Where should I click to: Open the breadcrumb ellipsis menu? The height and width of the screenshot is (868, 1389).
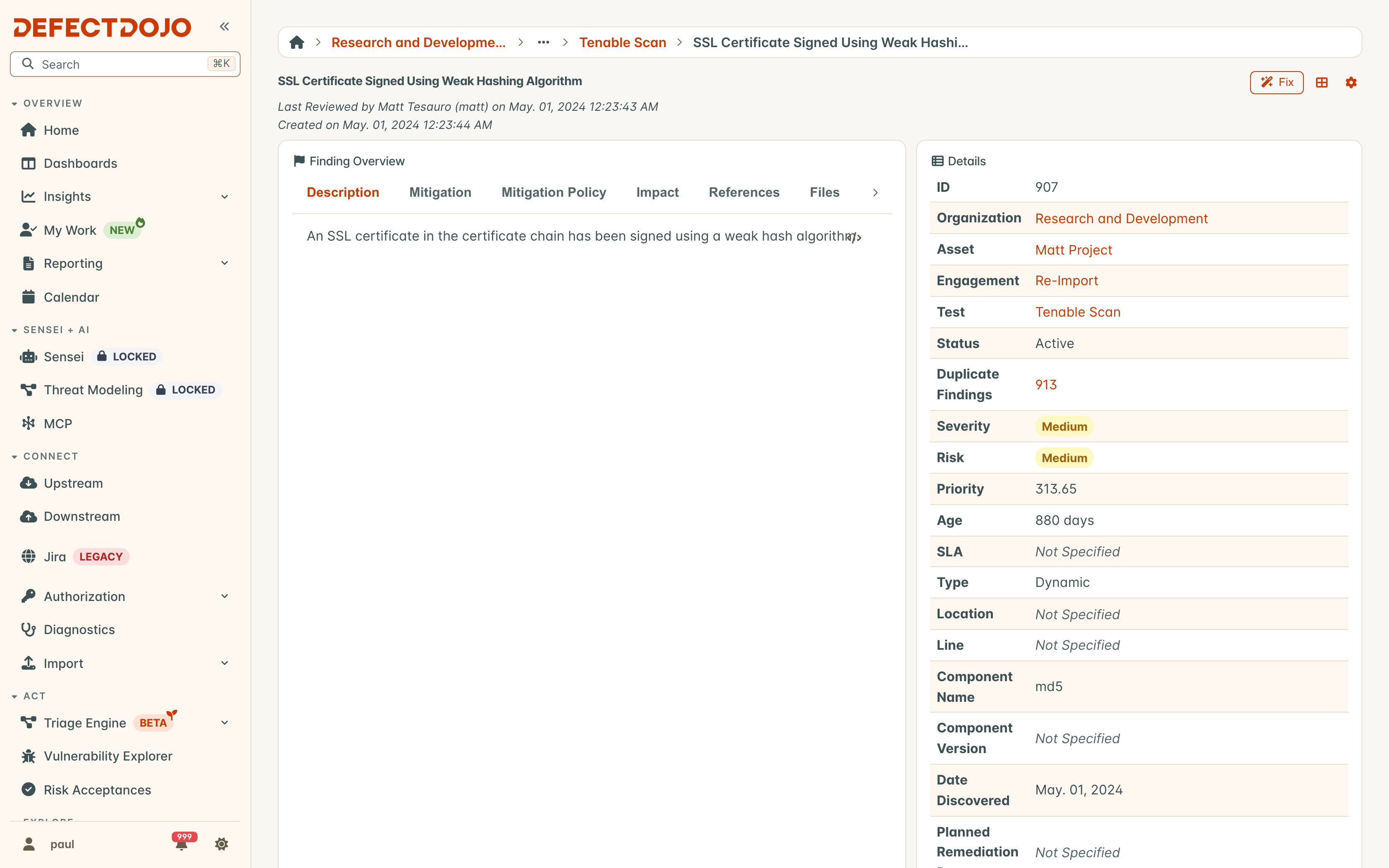[x=544, y=43]
